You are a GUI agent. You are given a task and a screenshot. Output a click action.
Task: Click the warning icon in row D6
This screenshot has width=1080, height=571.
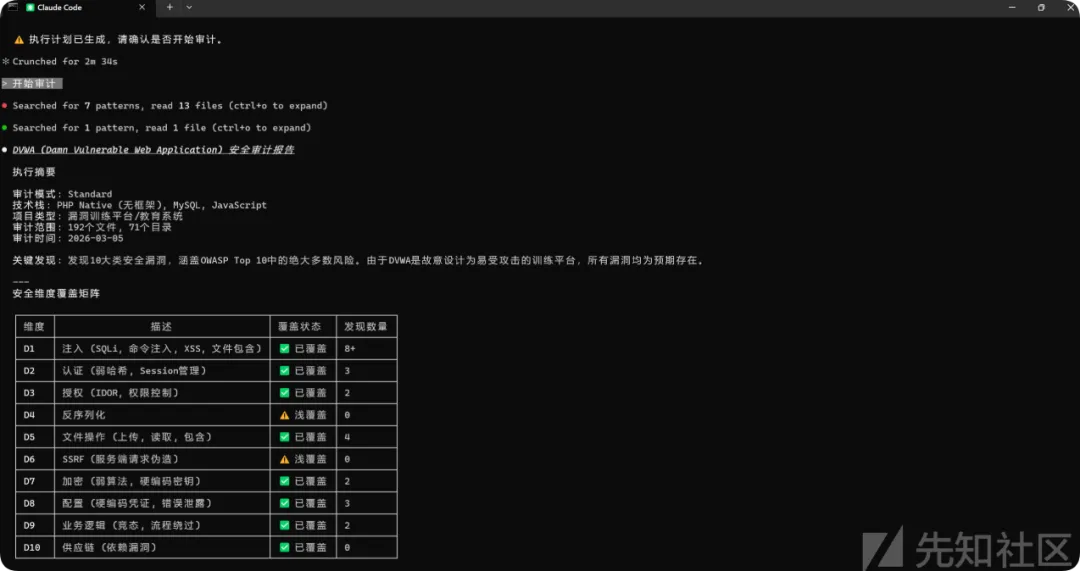pos(284,459)
